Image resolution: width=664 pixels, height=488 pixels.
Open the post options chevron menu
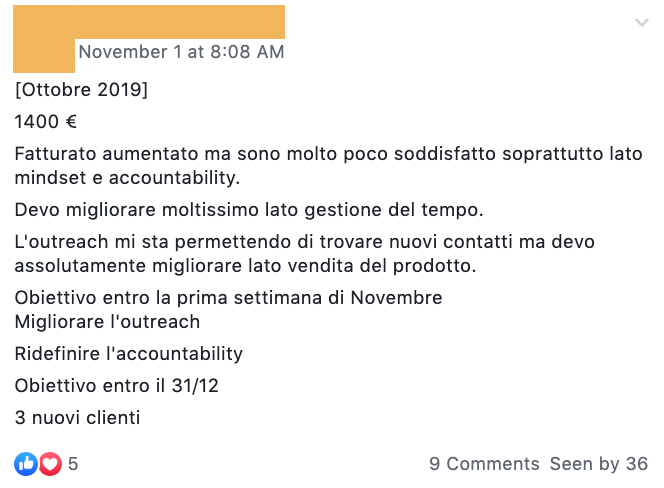(x=642, y=22)
